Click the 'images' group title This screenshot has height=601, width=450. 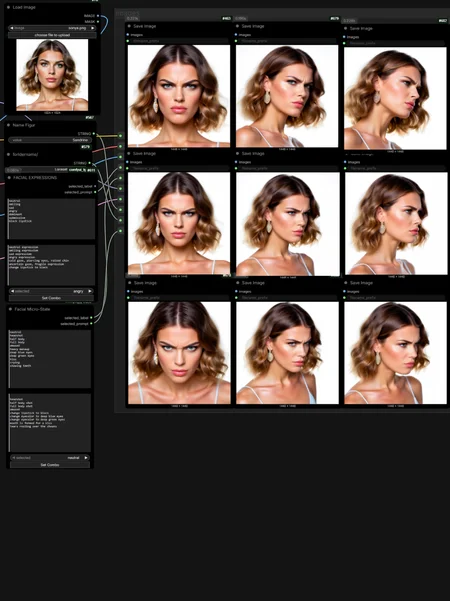click(x=128, y=13)
